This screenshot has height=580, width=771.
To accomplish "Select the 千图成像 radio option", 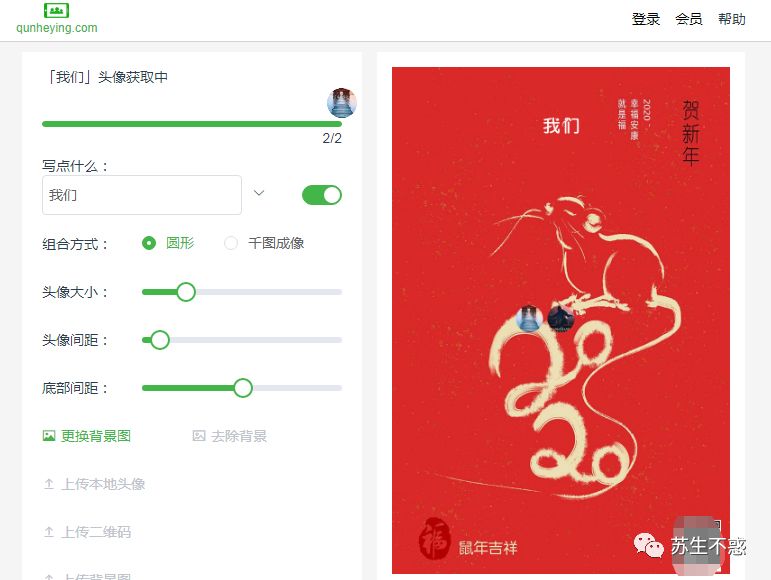I will coord(264,243).
